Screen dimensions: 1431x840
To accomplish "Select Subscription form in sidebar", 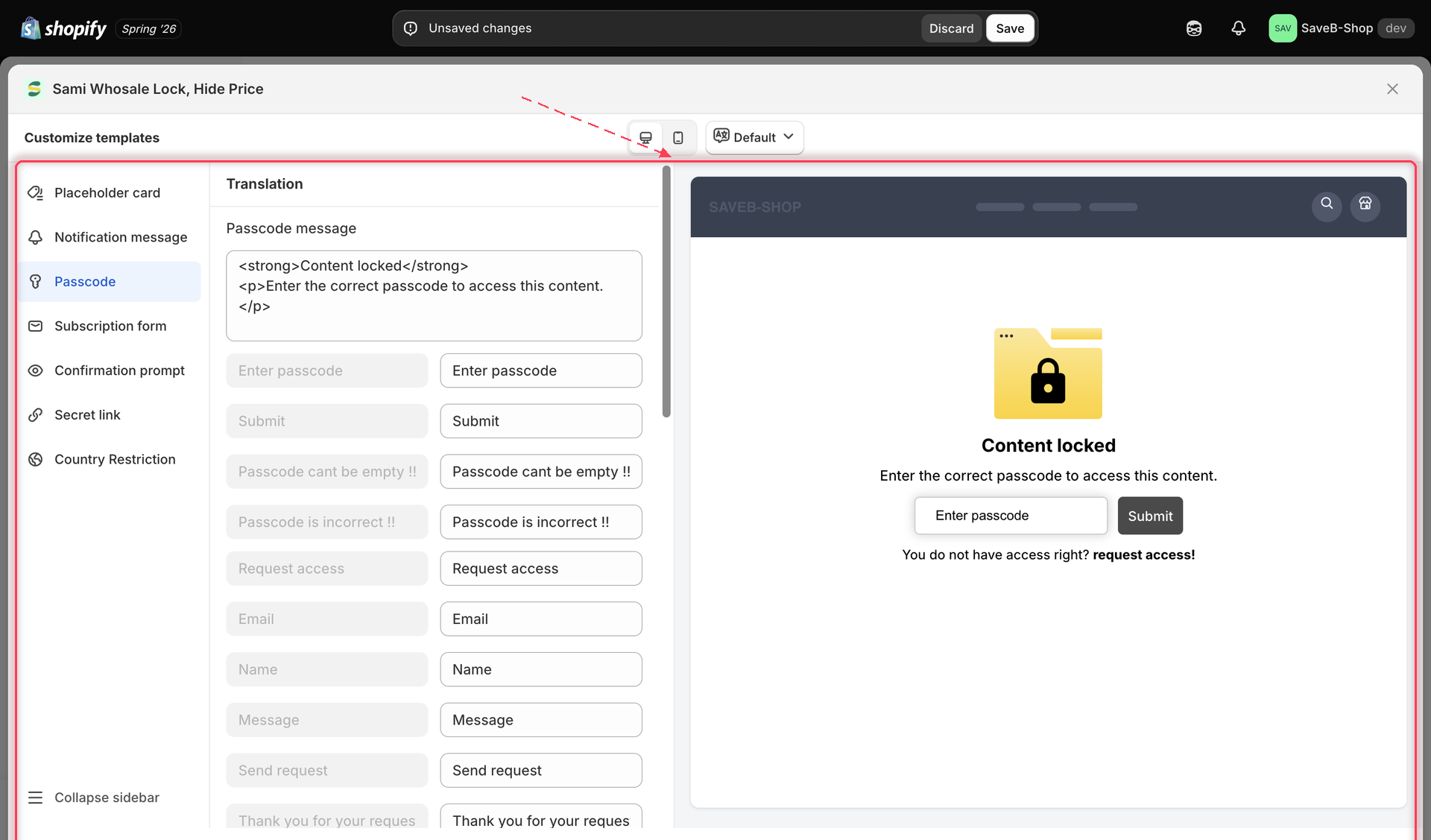I will point(110,326).
